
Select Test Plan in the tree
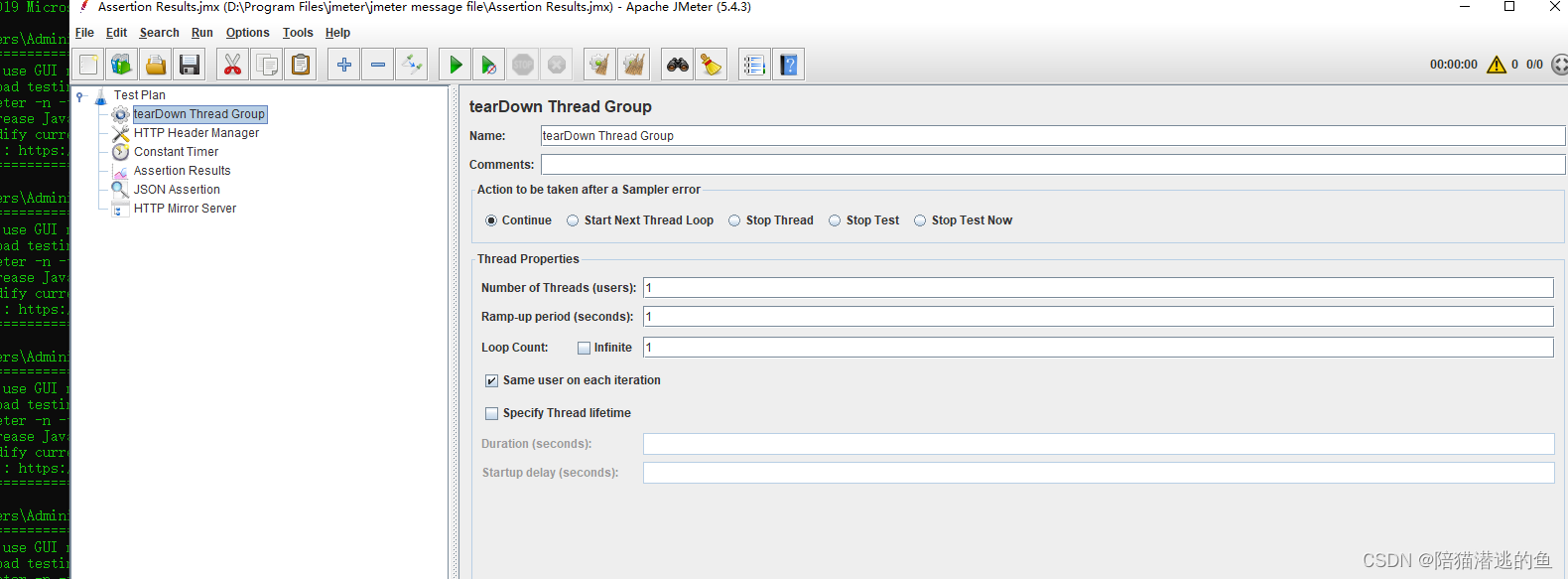coord(140,95)
